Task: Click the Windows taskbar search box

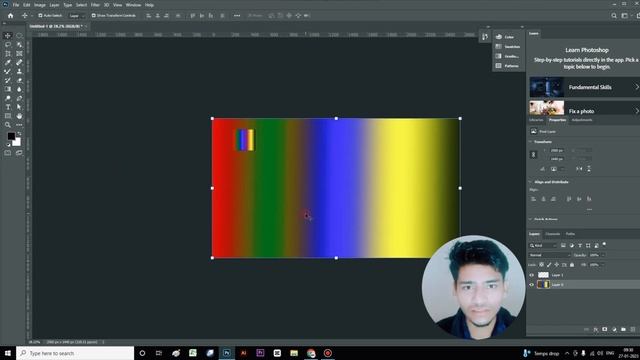Action: coord(75,353)
